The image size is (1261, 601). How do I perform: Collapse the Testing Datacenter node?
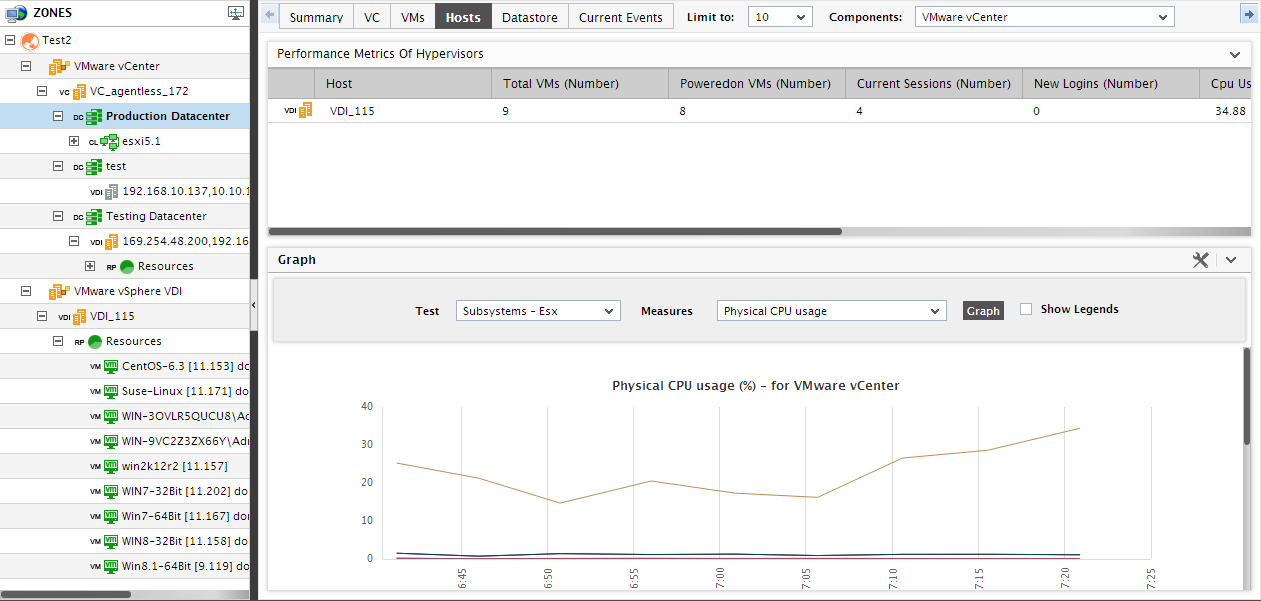(x=58, y=216)
